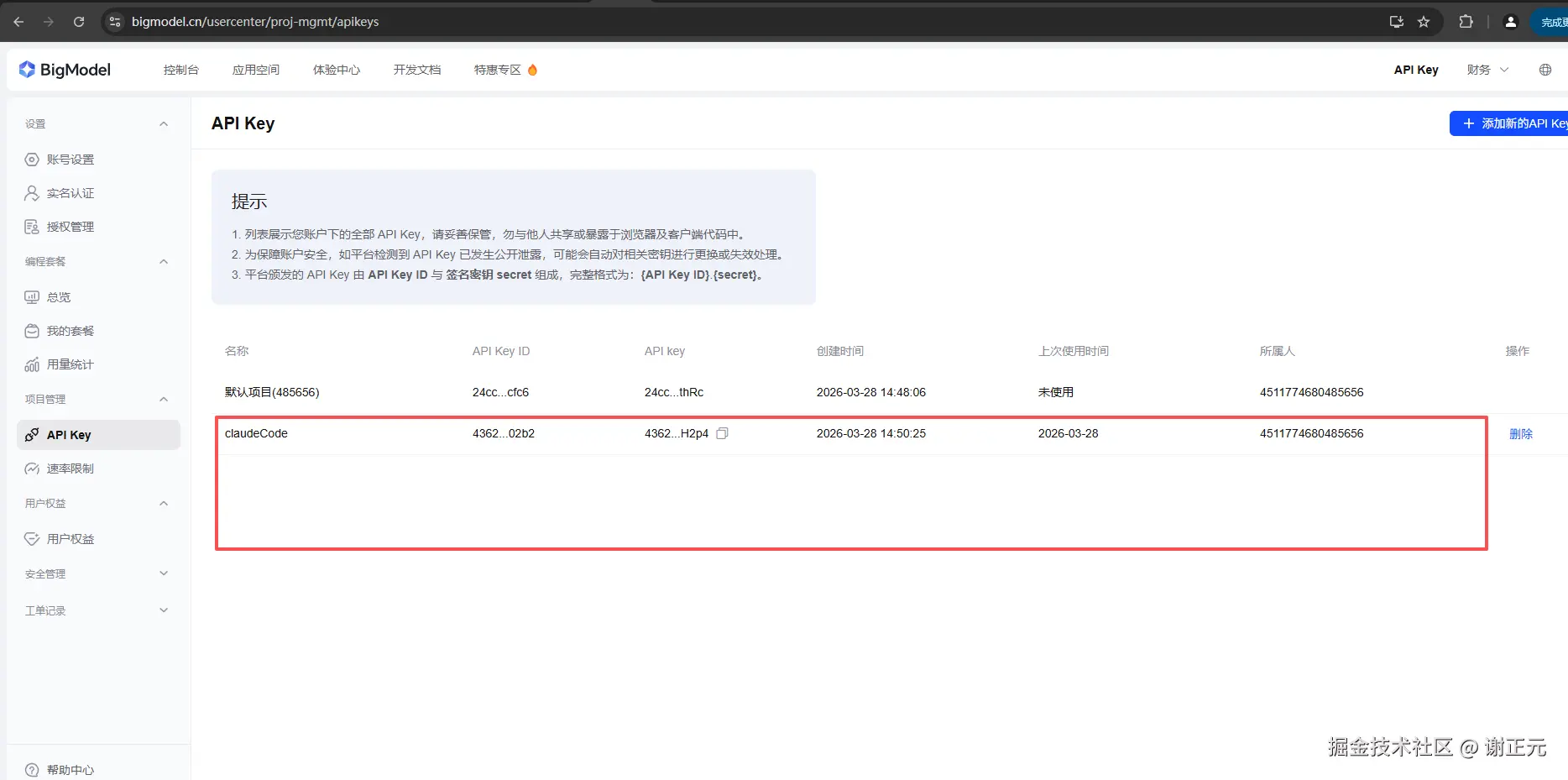
Task: Delete the claudeCode API key via 删除
Action: (x=1521, y=434)
